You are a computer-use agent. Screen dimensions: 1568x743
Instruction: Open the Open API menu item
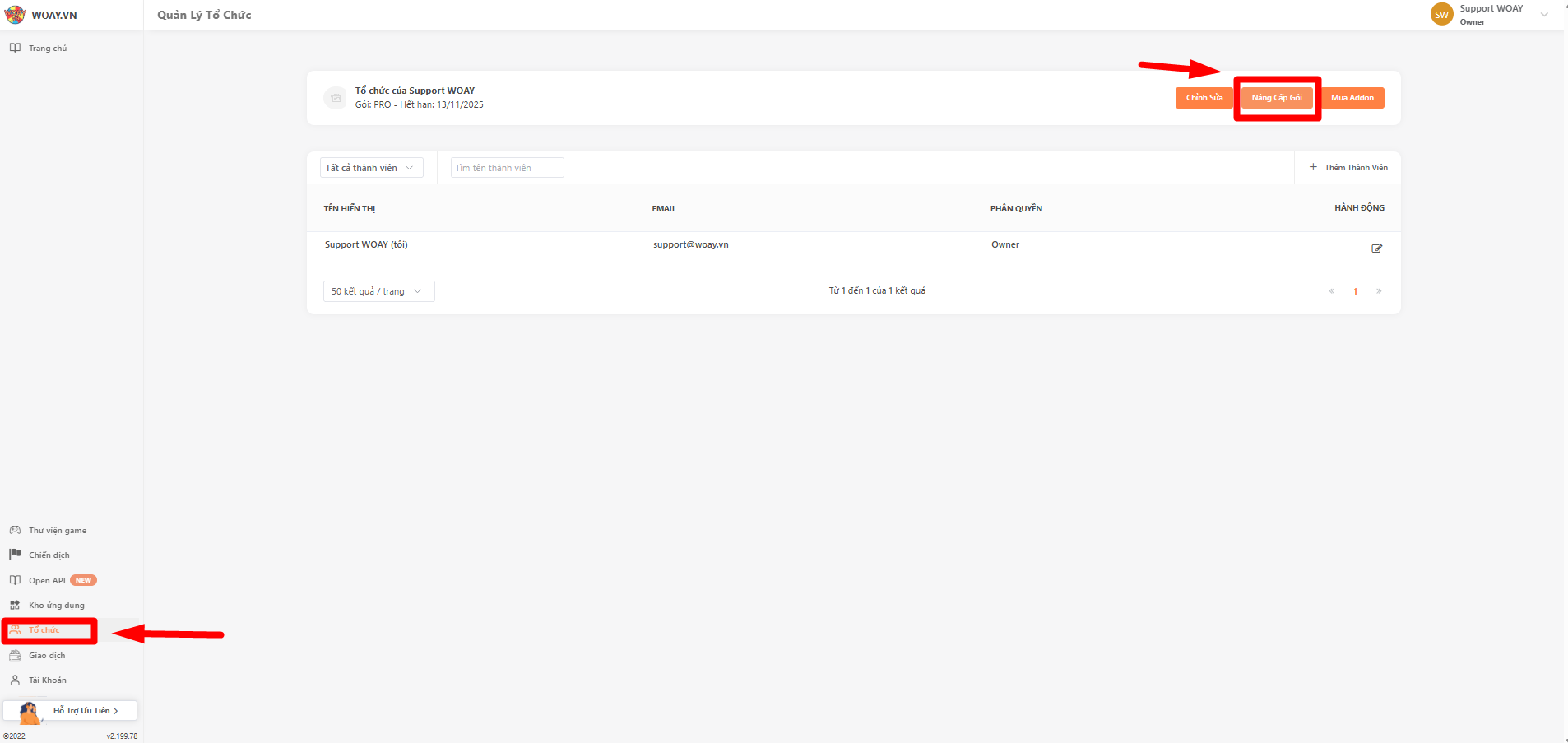(47, 581)
